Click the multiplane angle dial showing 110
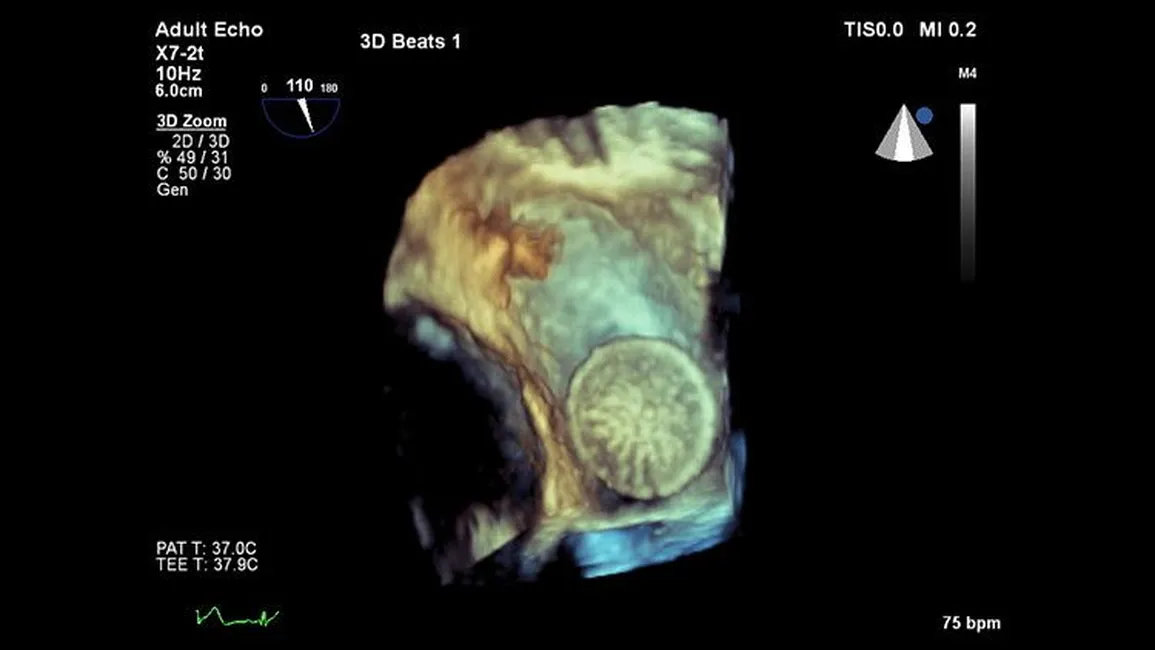This screenshot has width=1155, height=650. pos(301,110)
